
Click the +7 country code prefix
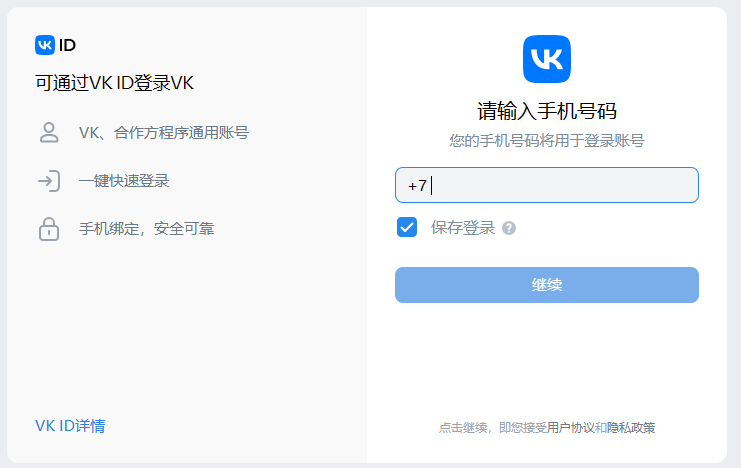click(x=417, y=186)
